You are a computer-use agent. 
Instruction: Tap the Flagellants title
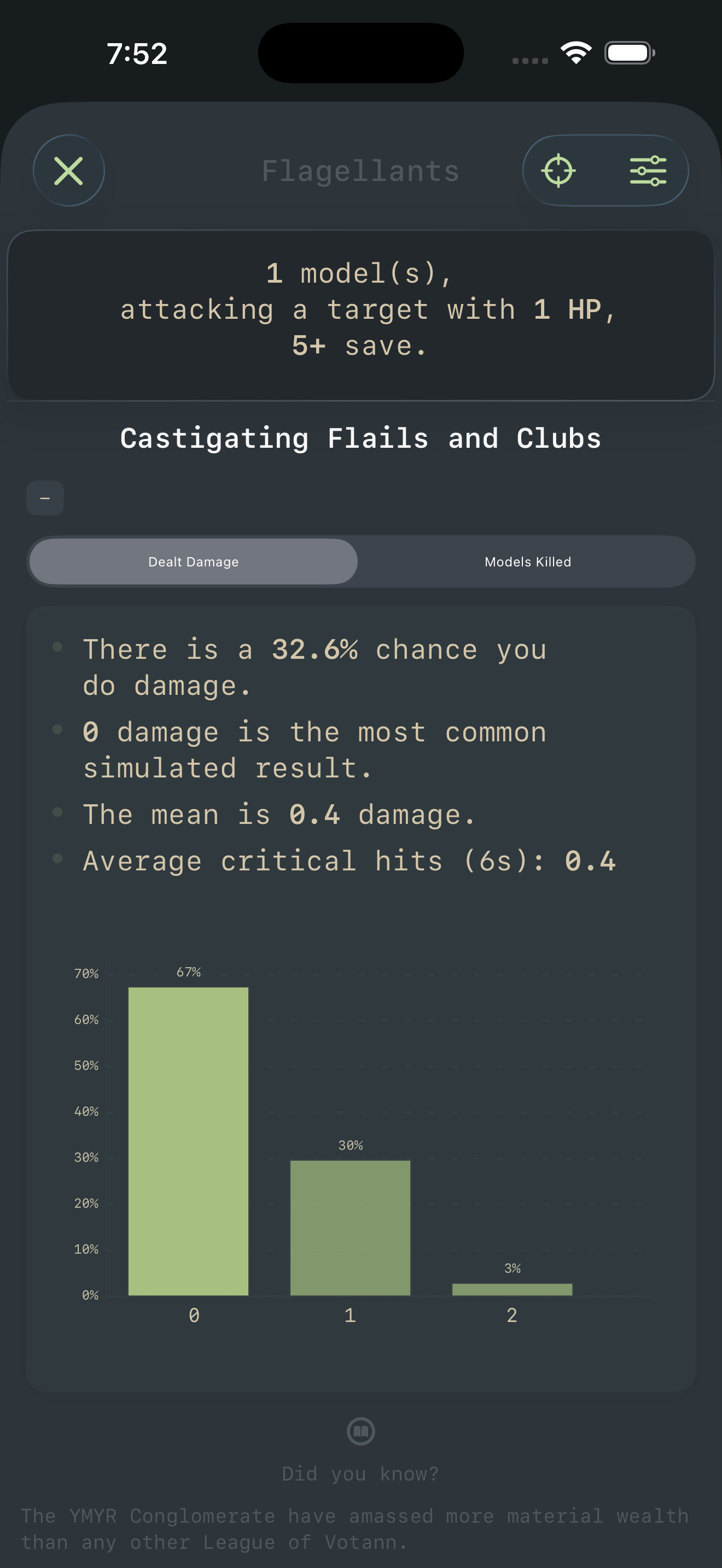point(360,171)
